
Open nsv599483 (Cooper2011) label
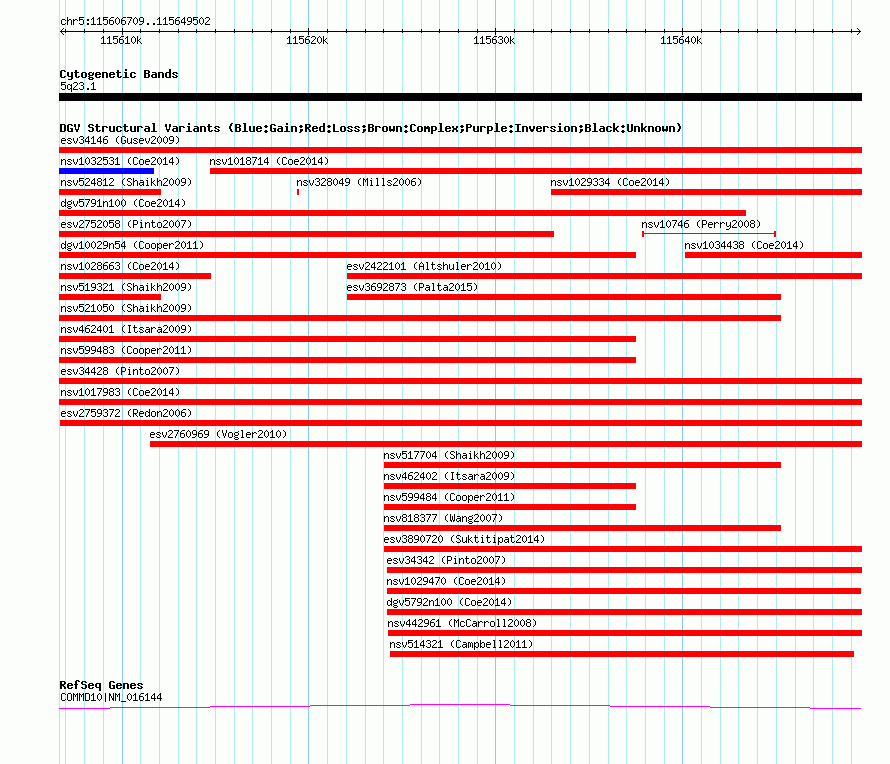(126, 350)
